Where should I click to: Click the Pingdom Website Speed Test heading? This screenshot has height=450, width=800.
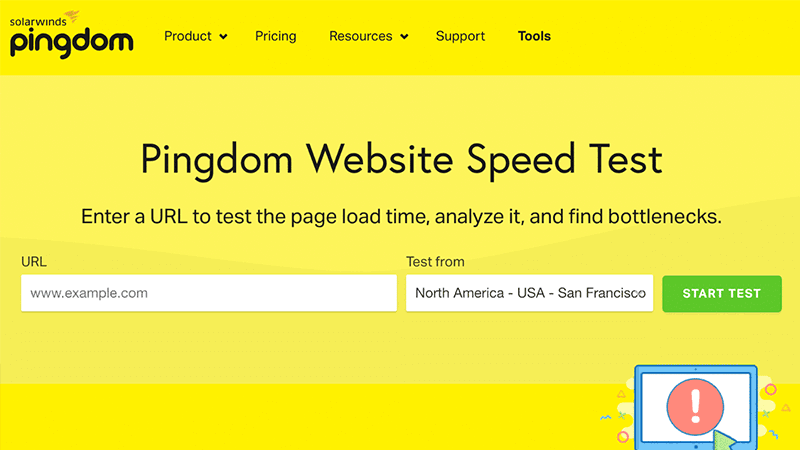click(401, 160)
